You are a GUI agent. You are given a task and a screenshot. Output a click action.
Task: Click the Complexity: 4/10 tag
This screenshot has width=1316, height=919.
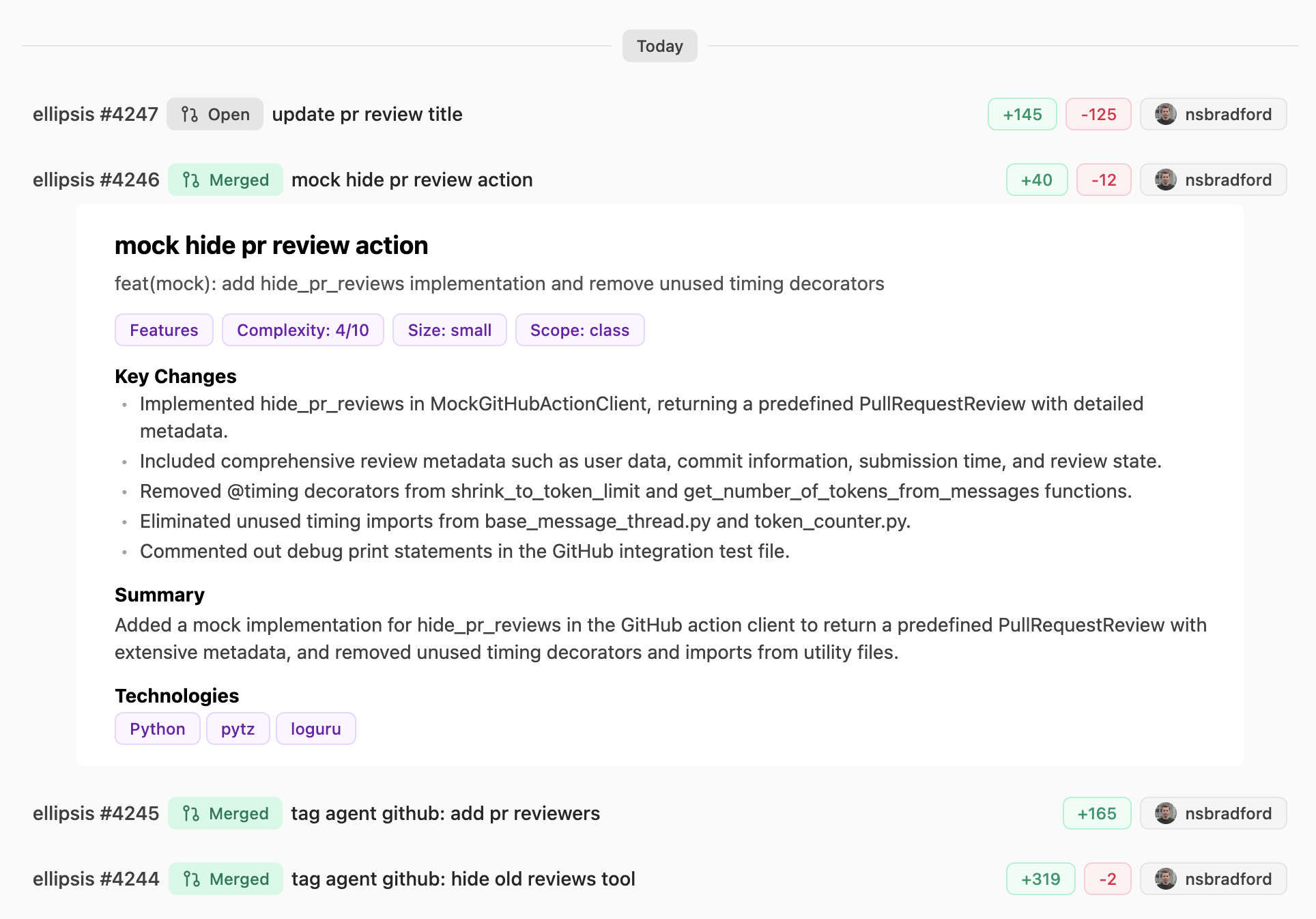point(302,330)
